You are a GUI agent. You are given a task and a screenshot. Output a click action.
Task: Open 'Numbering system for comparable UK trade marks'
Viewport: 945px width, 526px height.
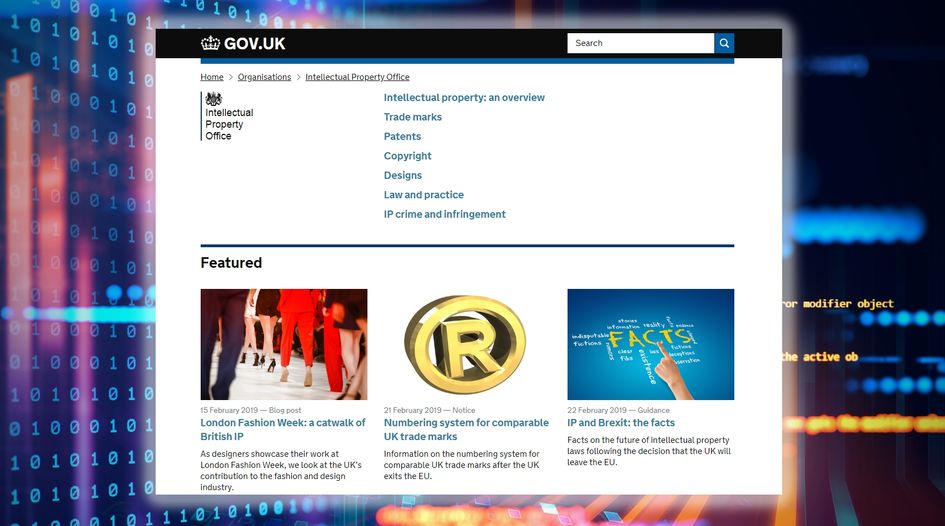(466, 430)
